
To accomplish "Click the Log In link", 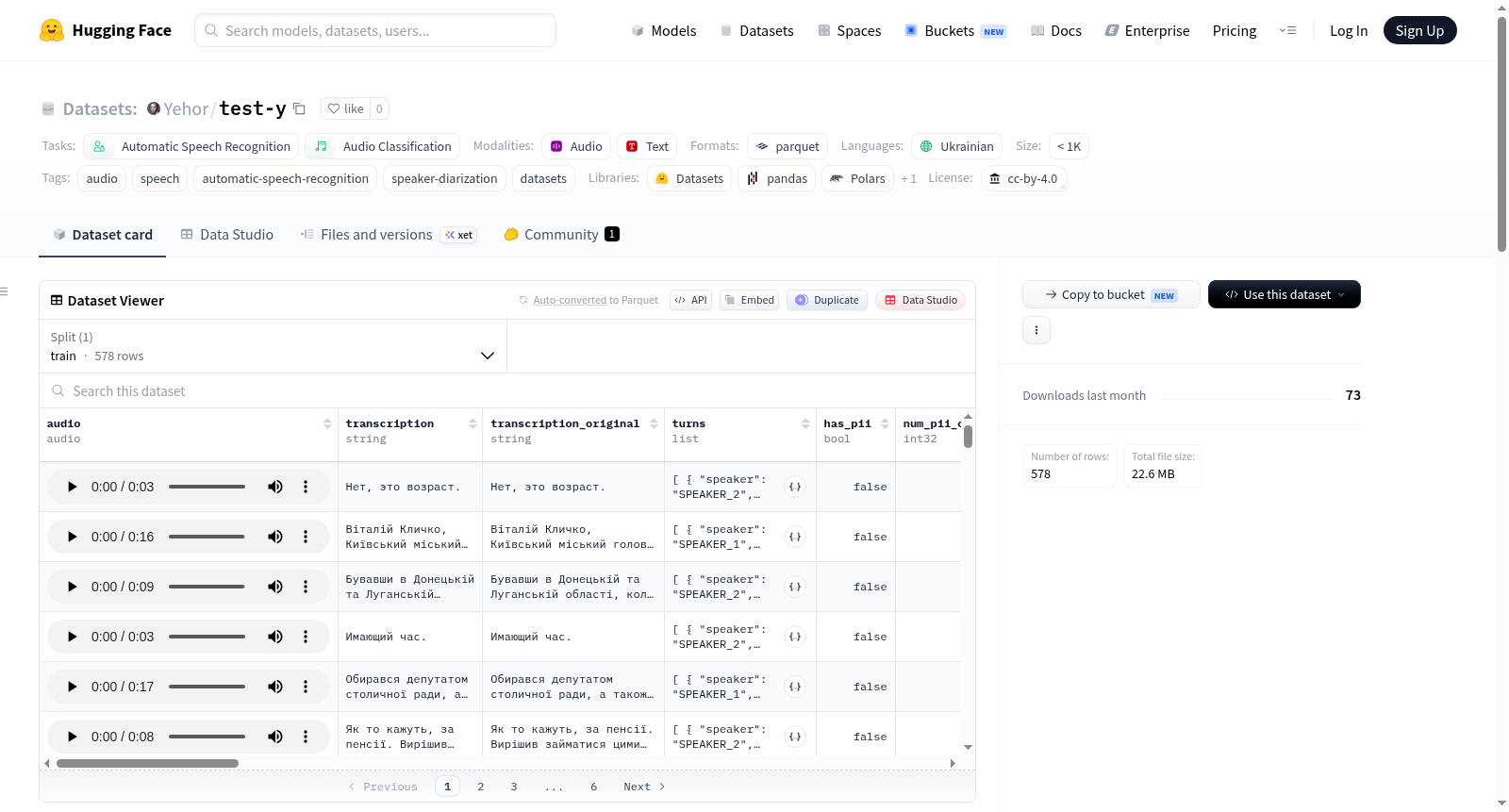I will [x=1349, y=30].
